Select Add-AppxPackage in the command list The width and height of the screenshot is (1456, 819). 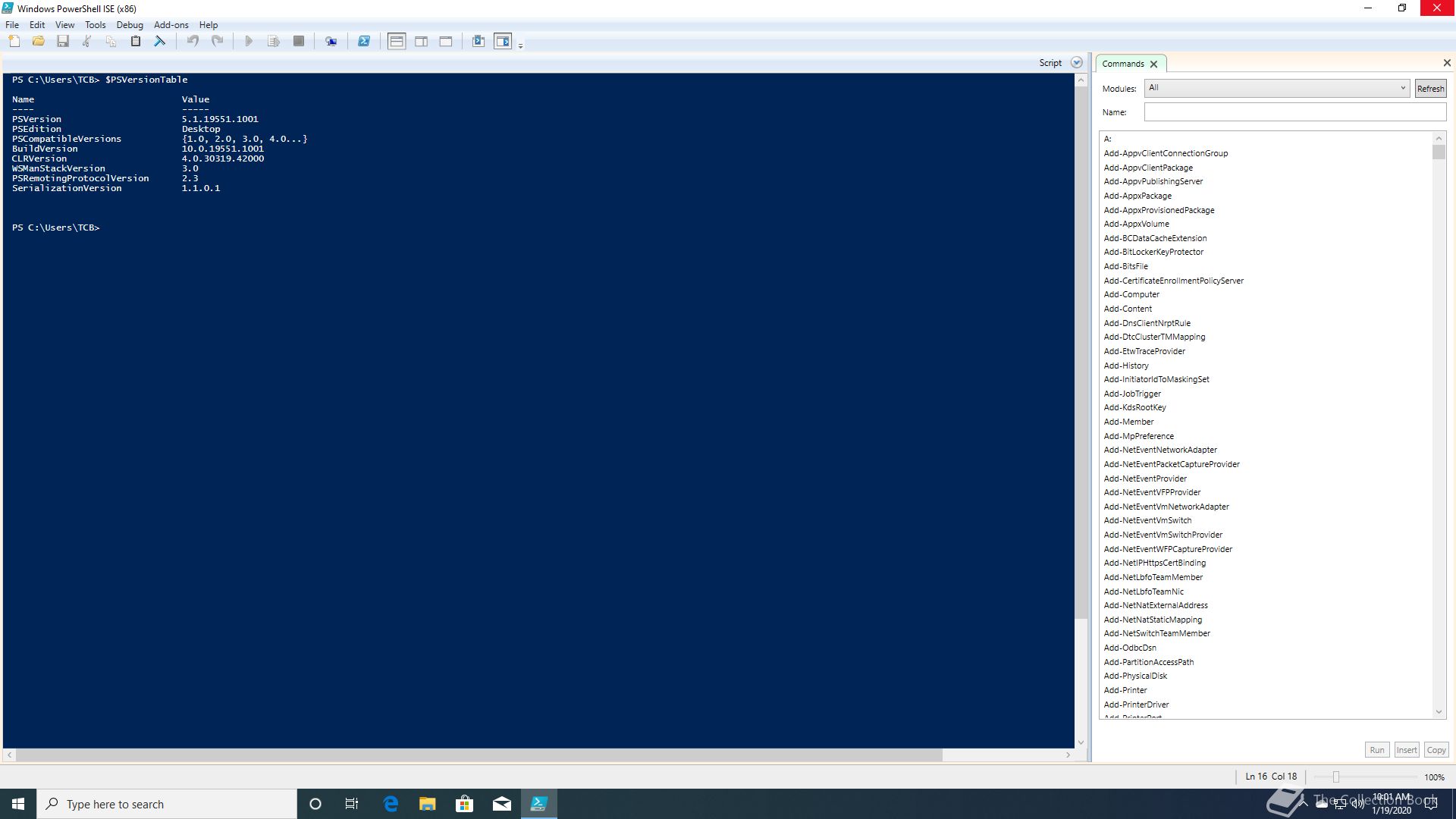[1137, 196]
